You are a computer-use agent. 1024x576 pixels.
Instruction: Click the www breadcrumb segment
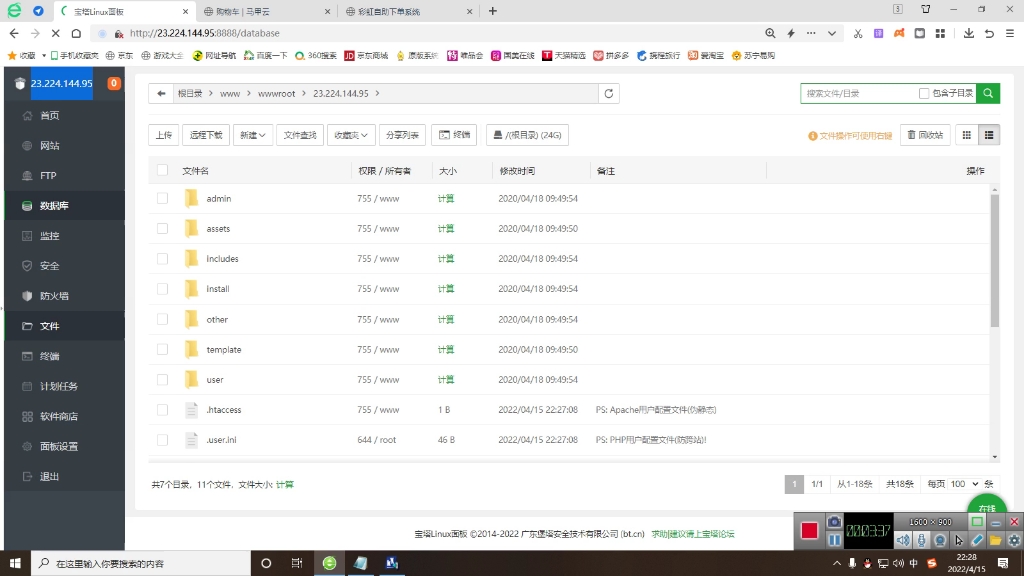[230, 93]
